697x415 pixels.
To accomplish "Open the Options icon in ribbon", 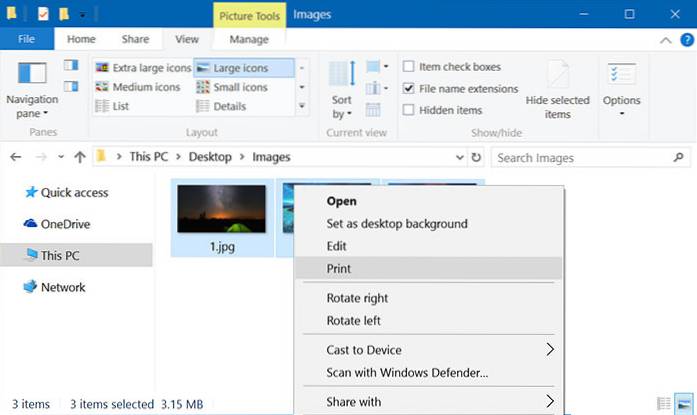I will pos(621,77).
